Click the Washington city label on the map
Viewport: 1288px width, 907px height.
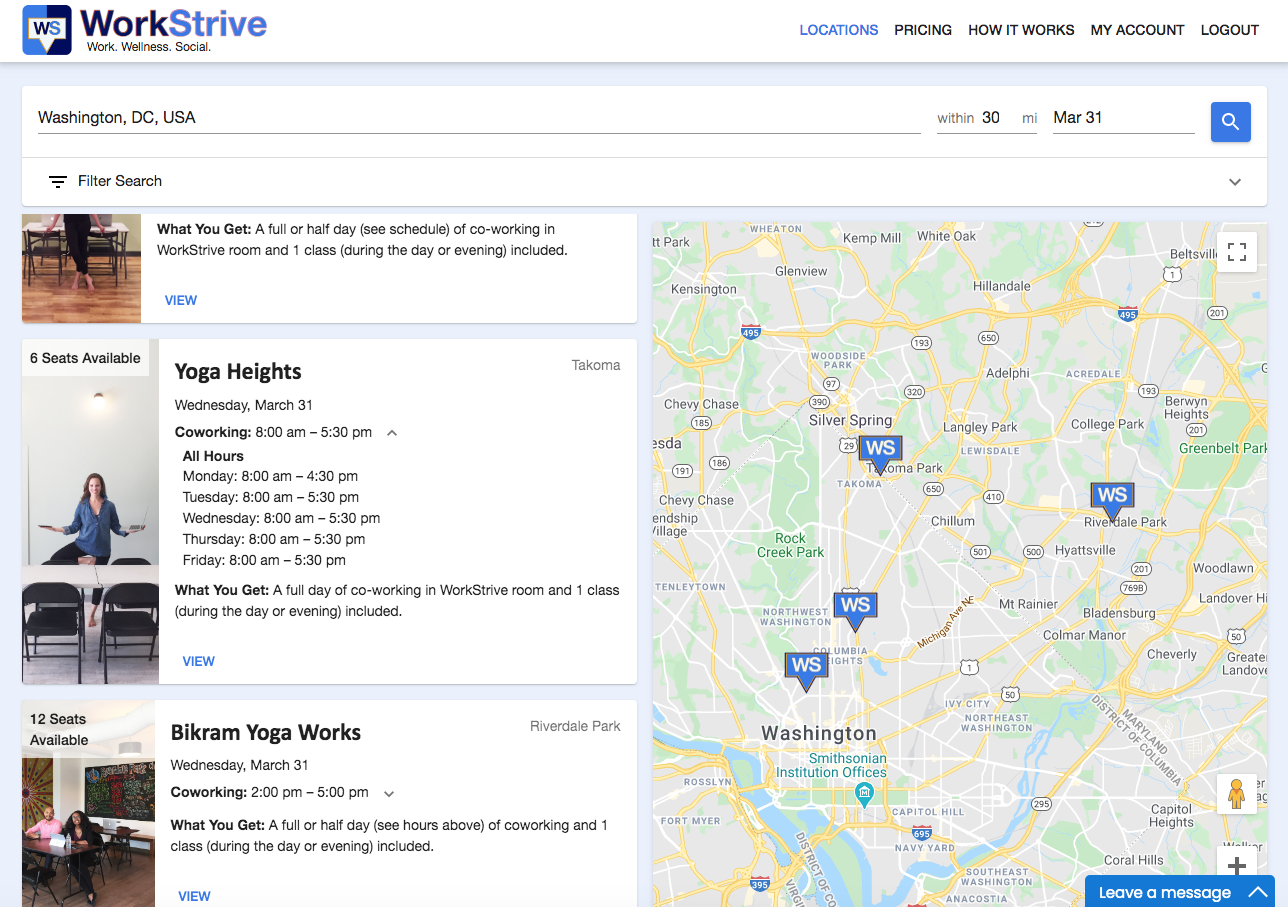[819, 733]
